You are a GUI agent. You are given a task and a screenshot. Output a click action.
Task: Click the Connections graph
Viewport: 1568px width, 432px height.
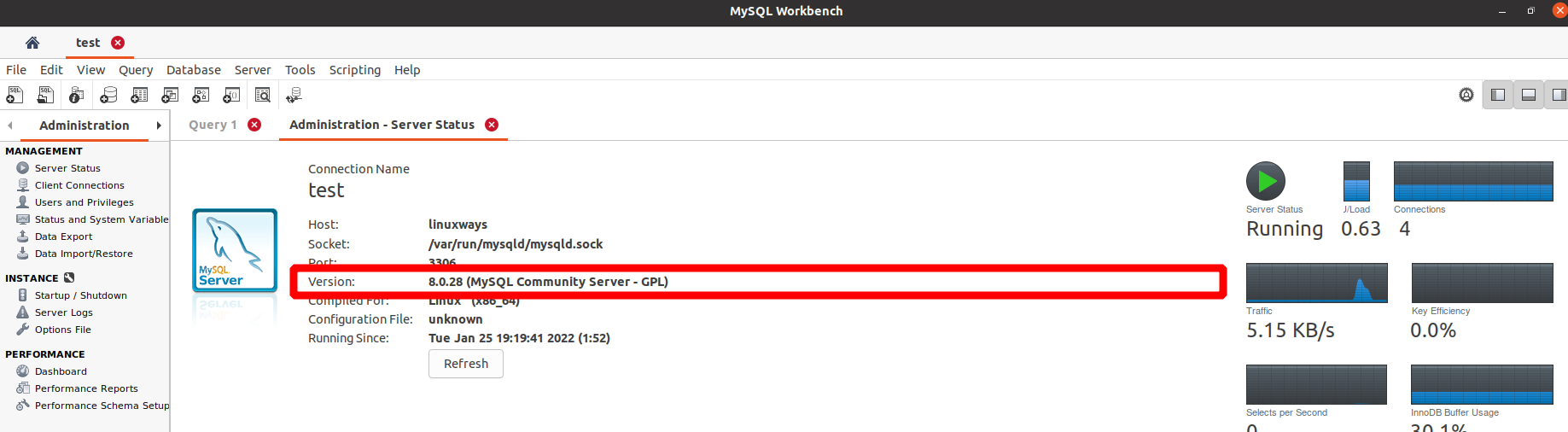[x=1473, y=181]
